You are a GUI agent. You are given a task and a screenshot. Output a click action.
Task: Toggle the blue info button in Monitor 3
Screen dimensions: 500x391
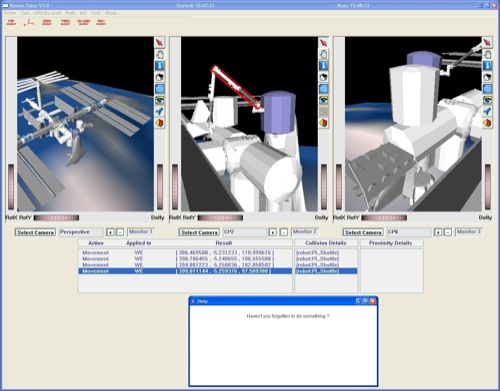(487, 65)
